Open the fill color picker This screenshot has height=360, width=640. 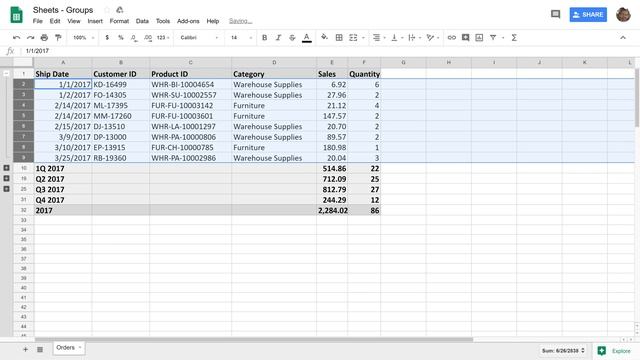324,38
